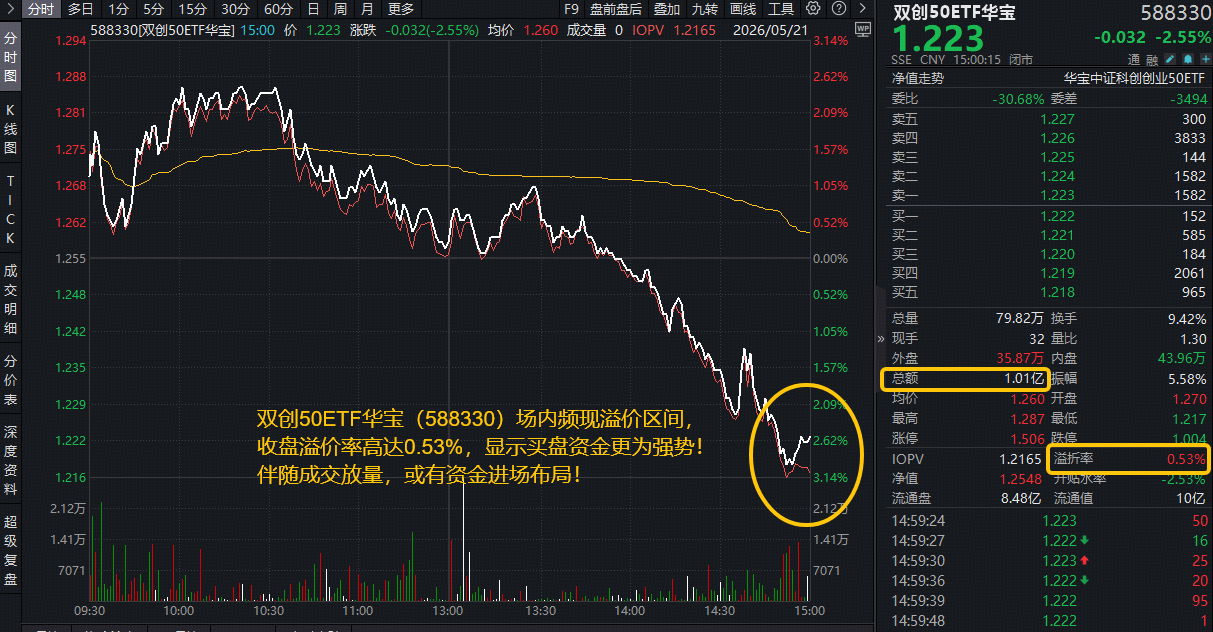
Task: Click the 卖五 ask row at 1.227
Action: click(1049, 119)
